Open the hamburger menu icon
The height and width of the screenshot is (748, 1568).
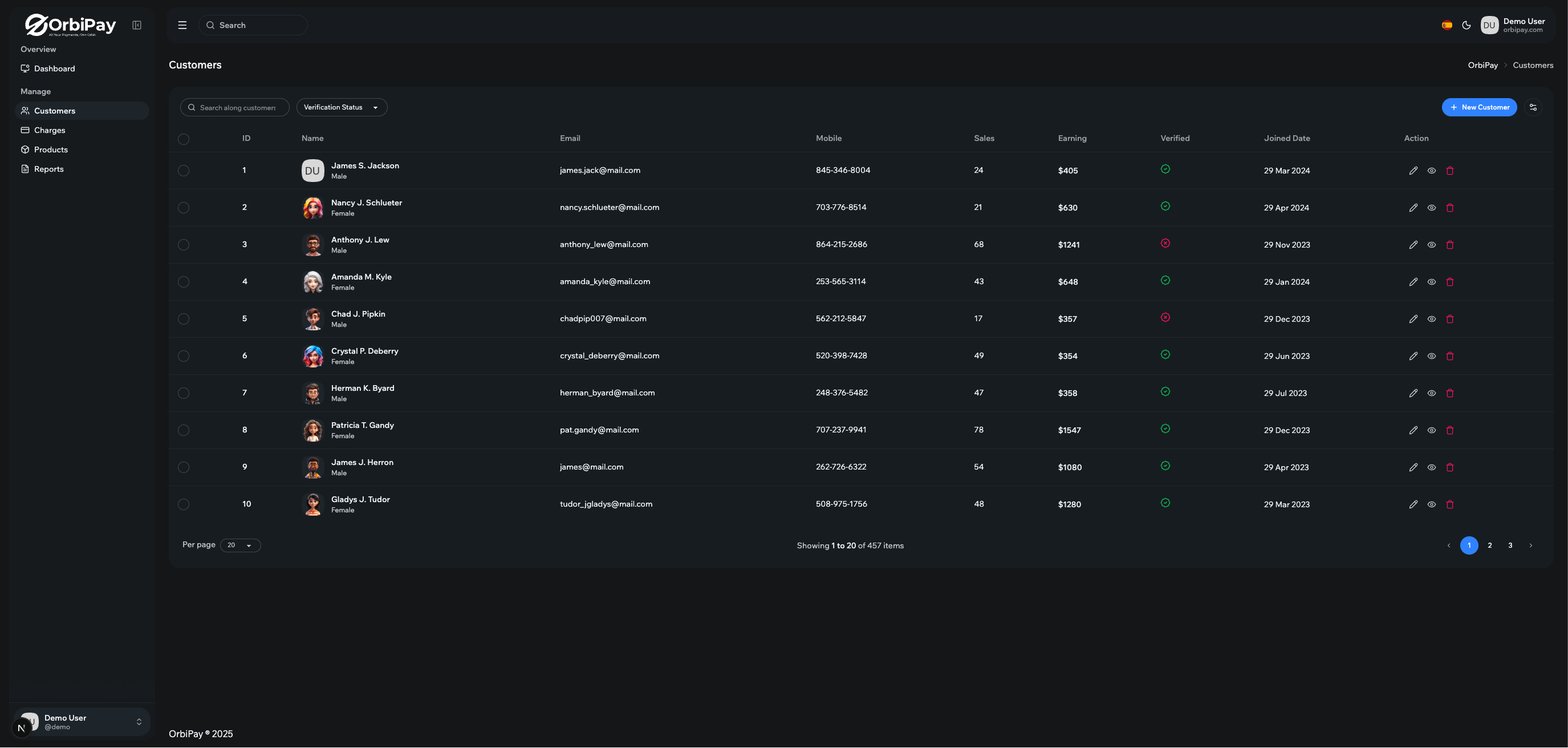point(182,25)
